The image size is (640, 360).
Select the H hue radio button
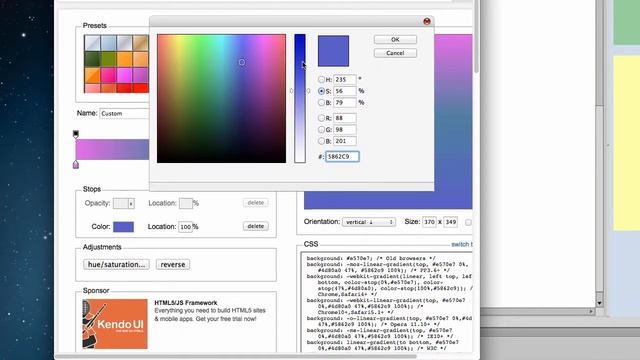pyautogui.click(x=321, y=80)
